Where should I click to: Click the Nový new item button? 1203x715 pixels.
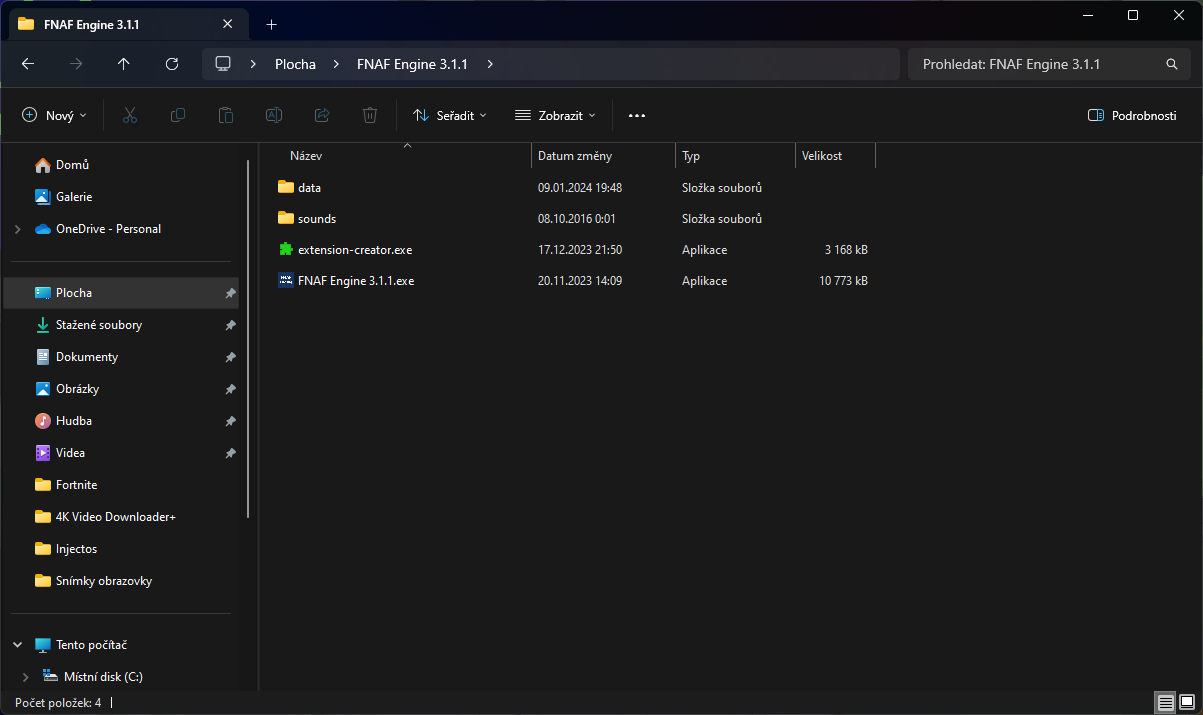click(x=54, y=115)
